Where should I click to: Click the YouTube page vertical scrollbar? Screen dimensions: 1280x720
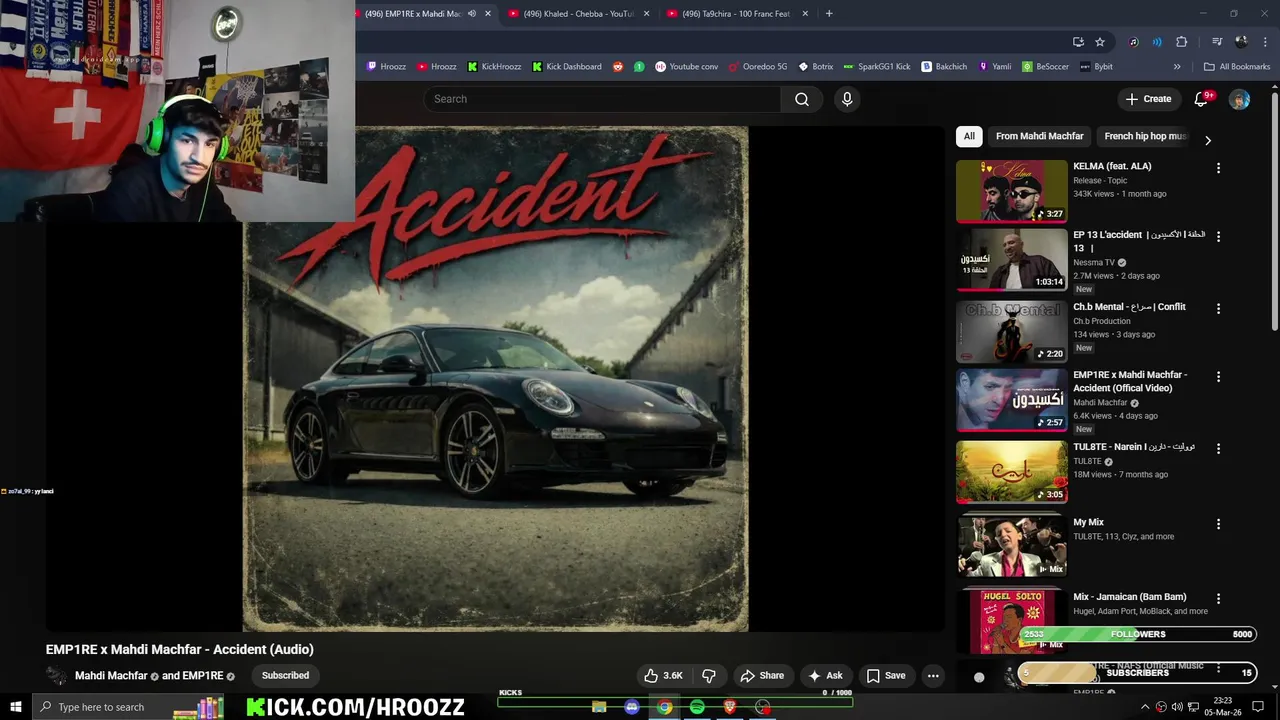click(1274, 210)
